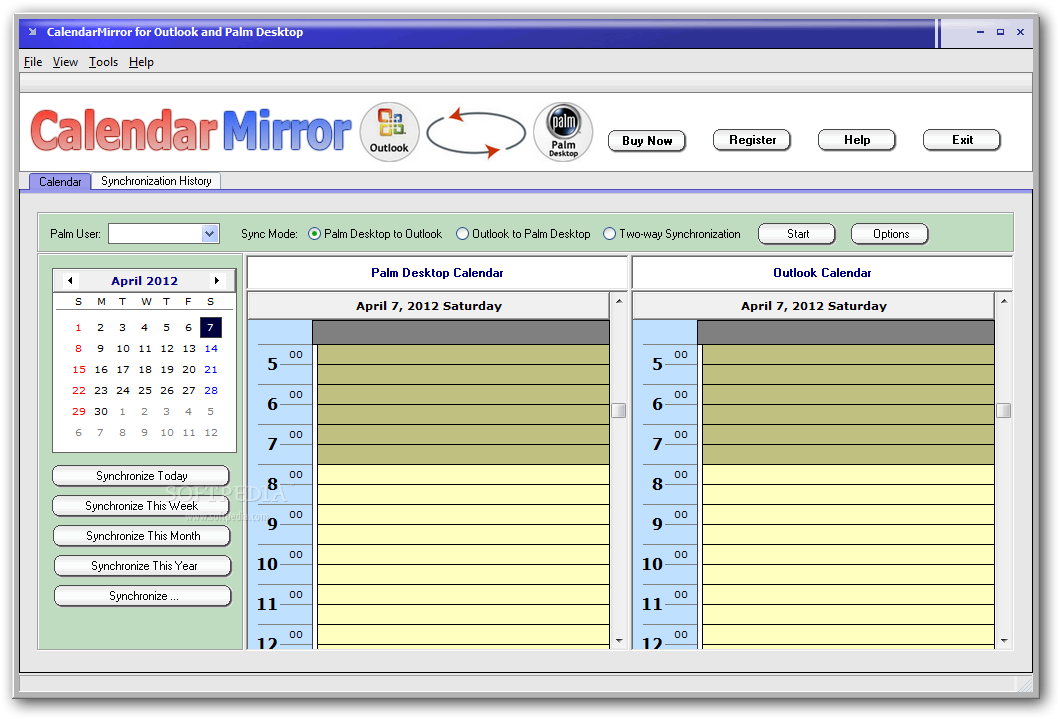The width and height of the screenshot is (1060, 719).
Task: Click 5:00 slot in Palm Desktop Calendar
Action: [464, 355]
